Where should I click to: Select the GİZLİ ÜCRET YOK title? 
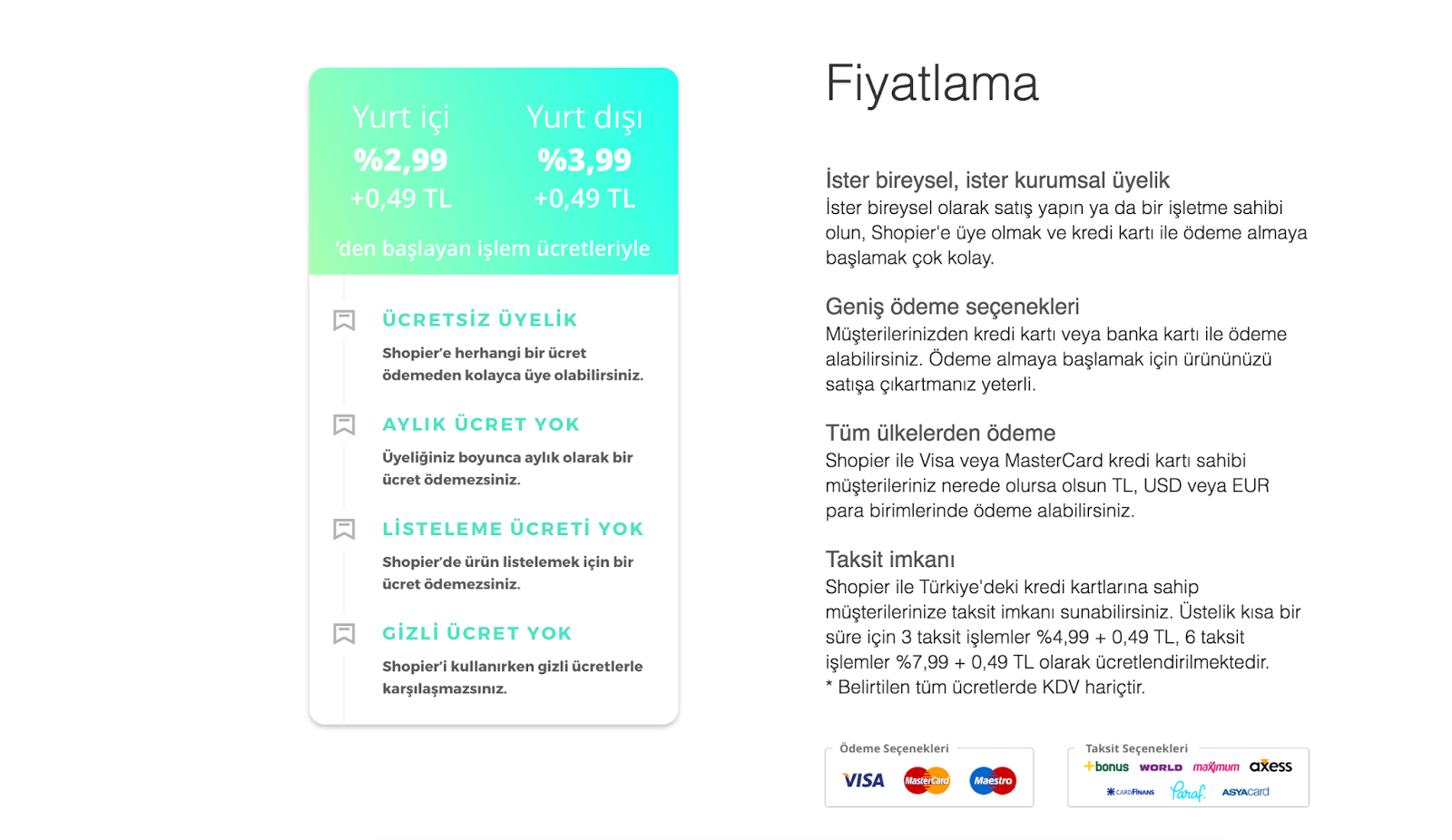(477, 633)
